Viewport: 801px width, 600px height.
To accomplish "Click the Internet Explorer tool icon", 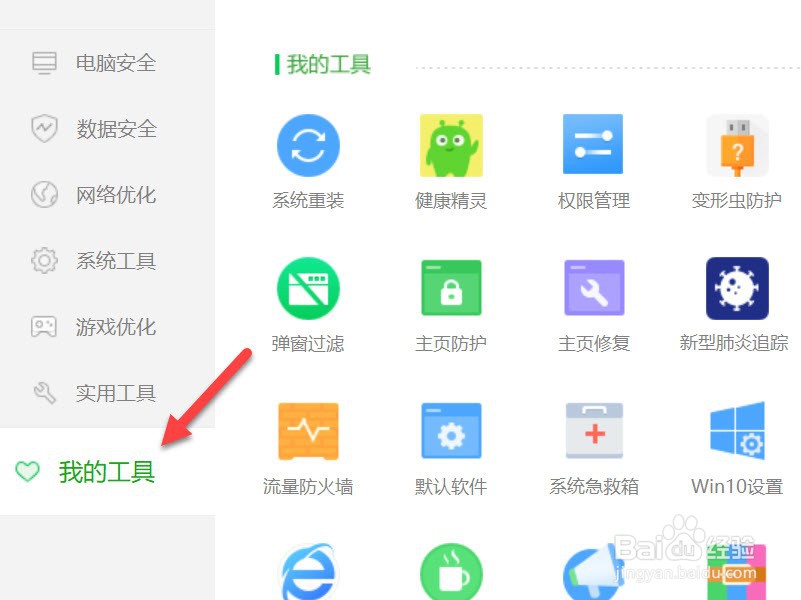I will click(x=308, y=570).
